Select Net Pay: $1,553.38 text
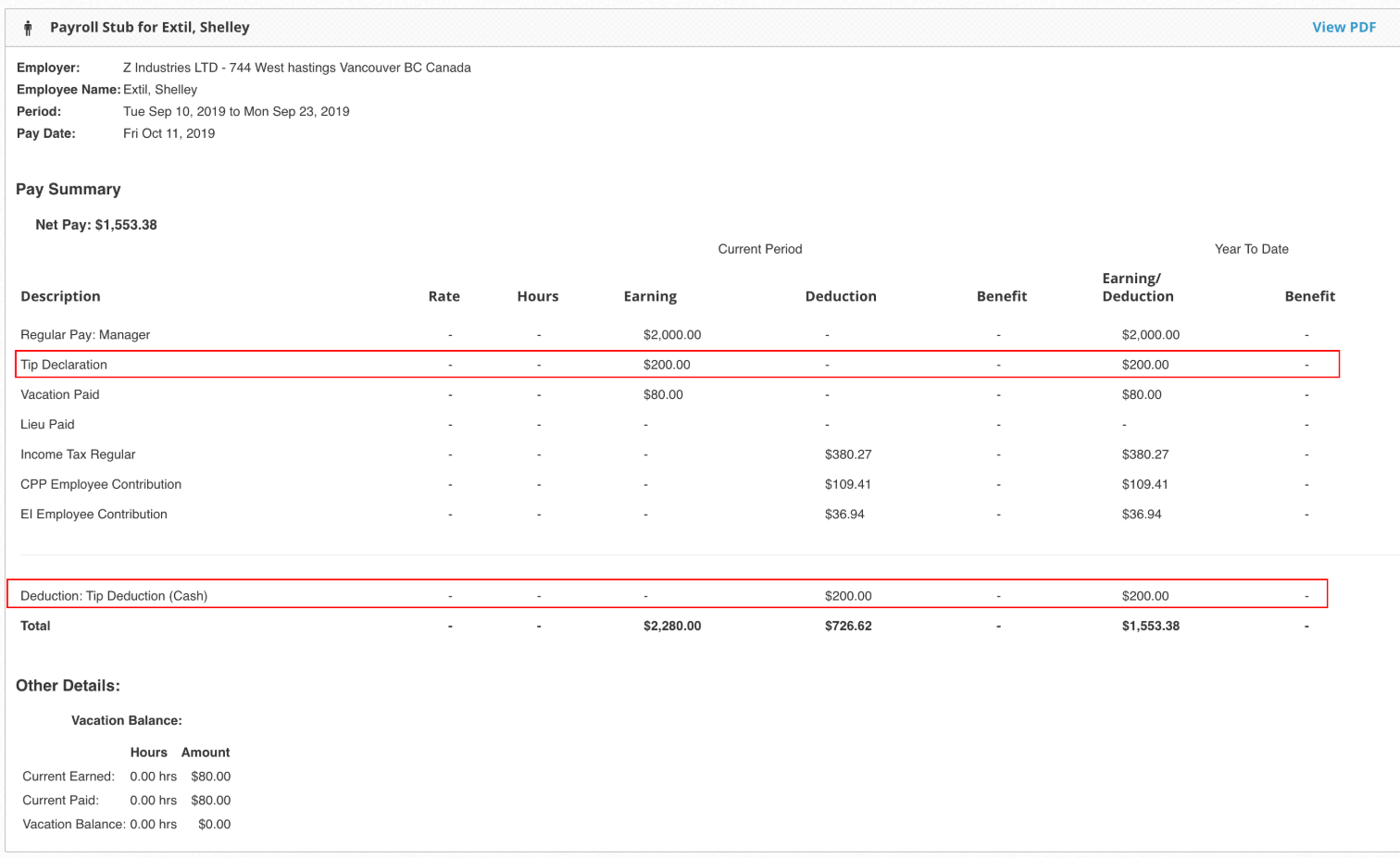The height and width of the screenshot is (858, 1400). click(x=96, y=225)
